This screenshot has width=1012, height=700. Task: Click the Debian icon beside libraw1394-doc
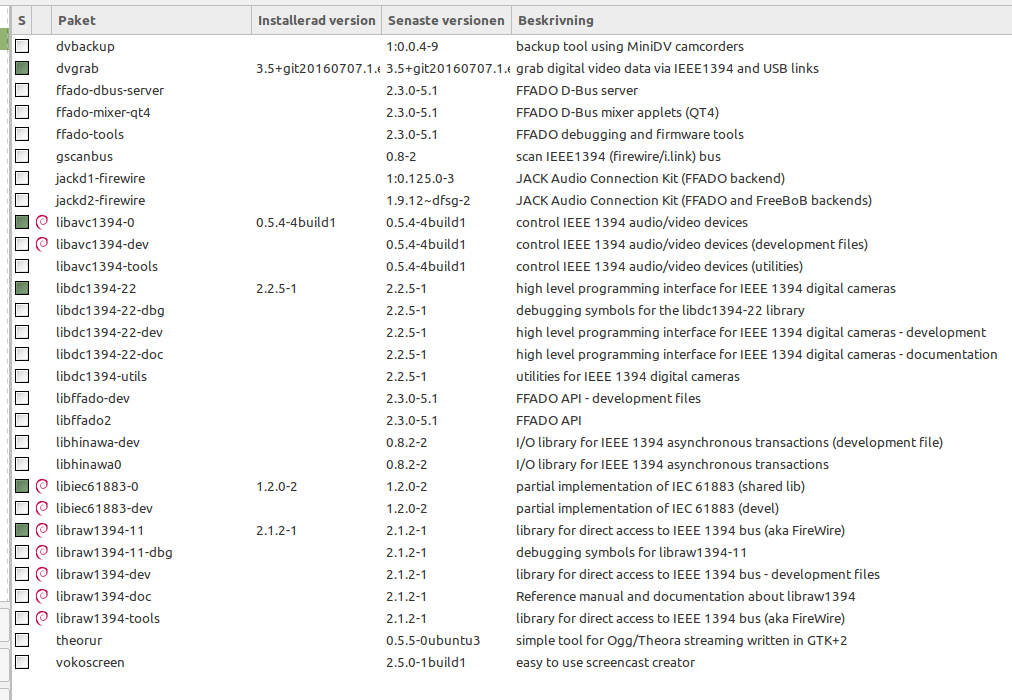(x=42, y=596)
